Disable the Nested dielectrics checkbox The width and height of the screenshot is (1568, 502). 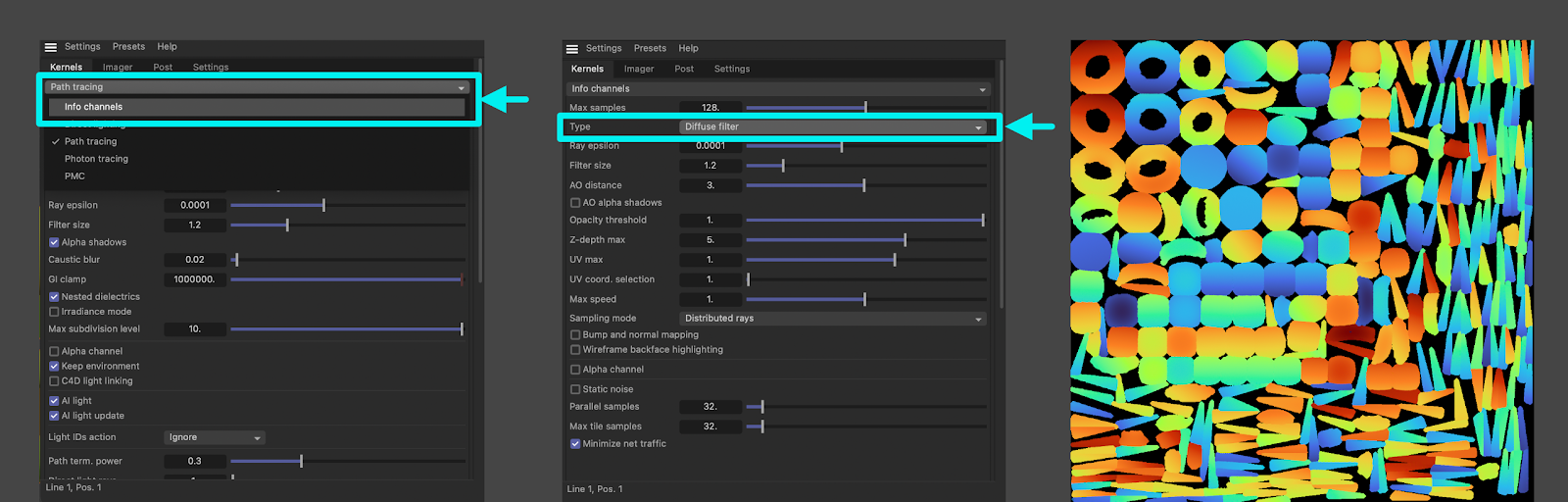pyautogui.click(x=54, y=297)
